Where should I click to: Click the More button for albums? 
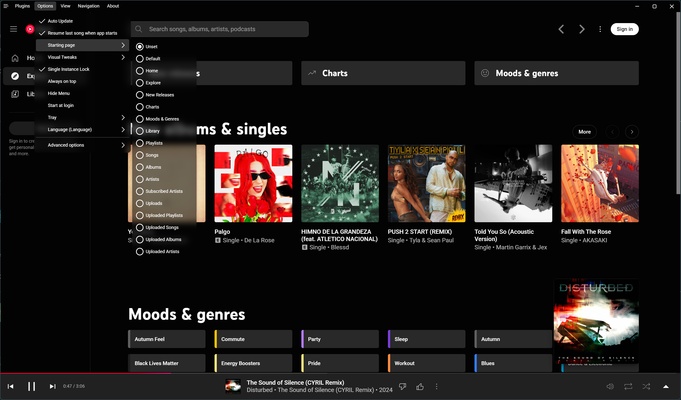click(585, 132)
